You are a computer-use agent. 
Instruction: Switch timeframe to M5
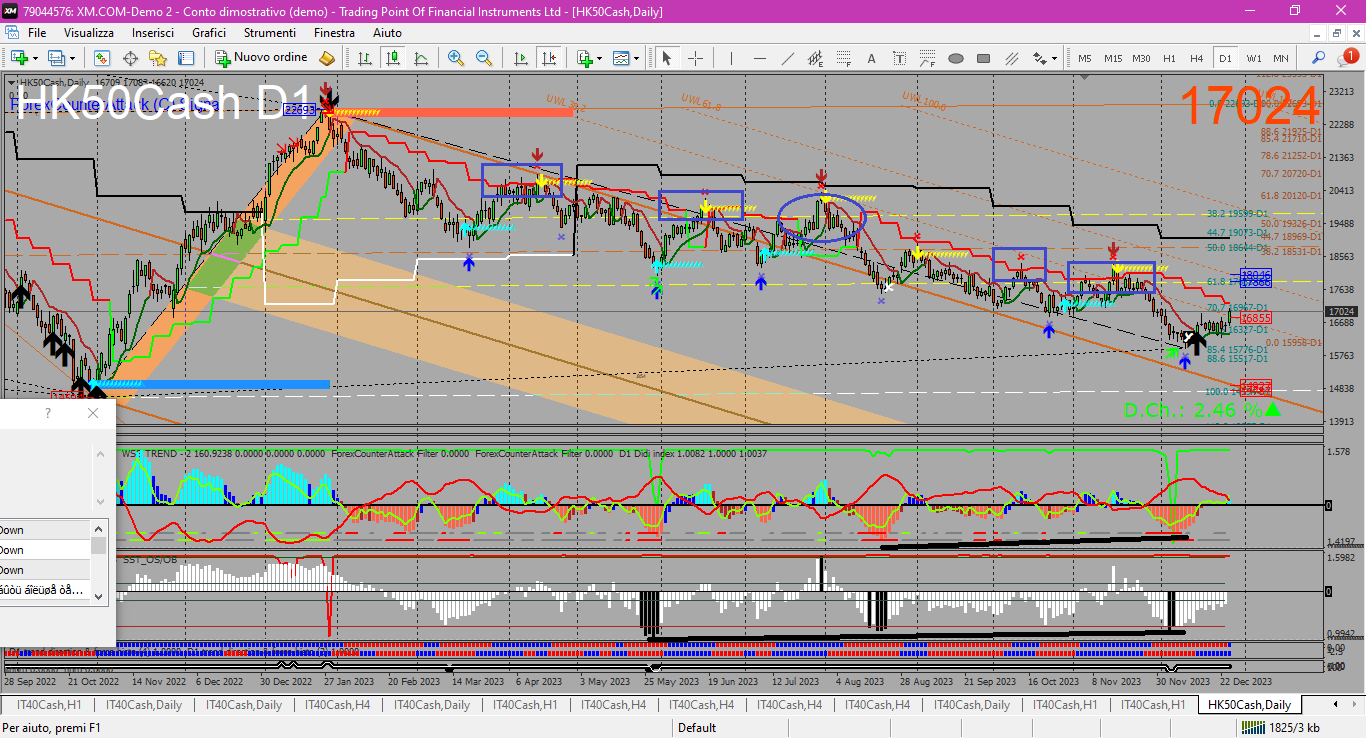point(1085,58)
